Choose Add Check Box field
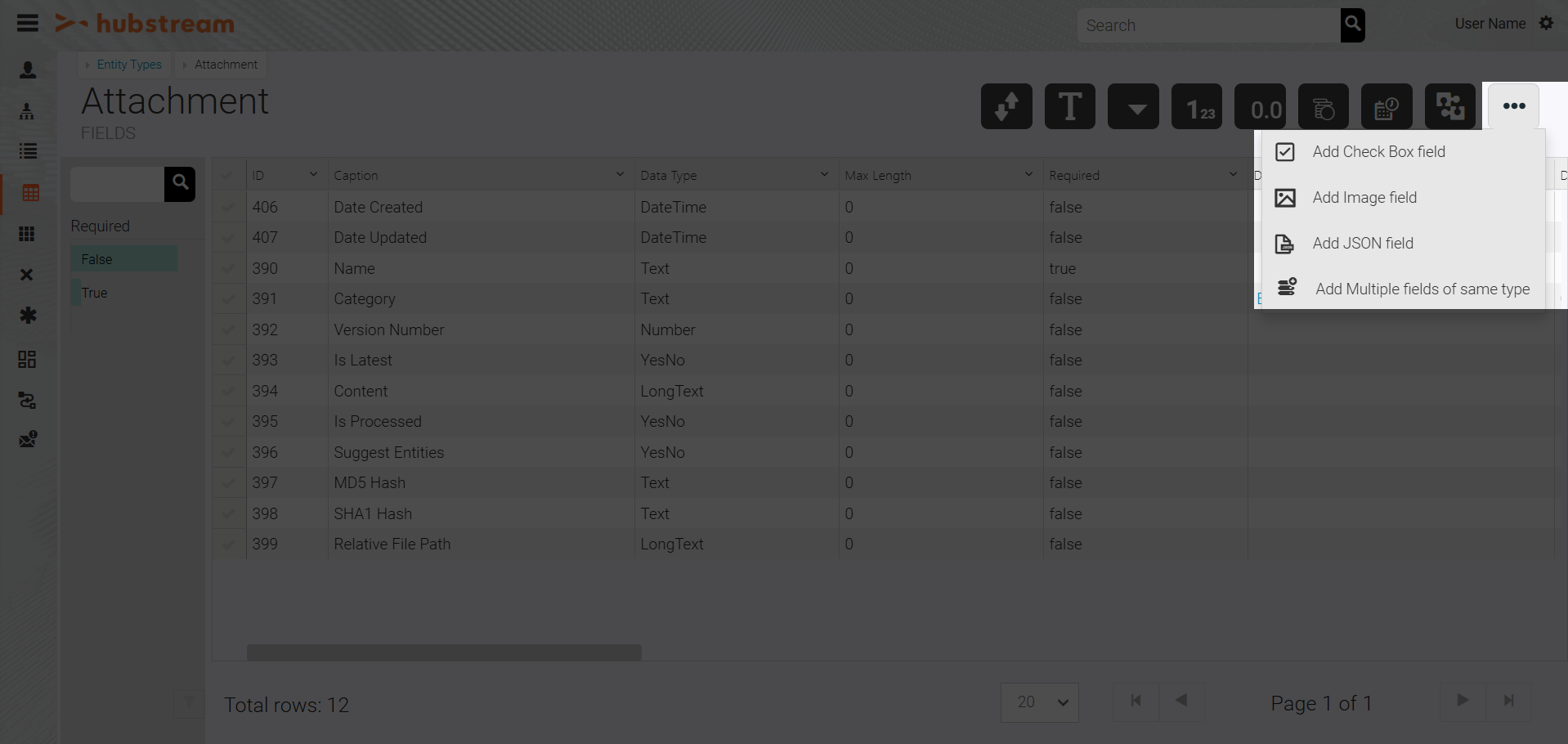 [x=1378, y=152]
